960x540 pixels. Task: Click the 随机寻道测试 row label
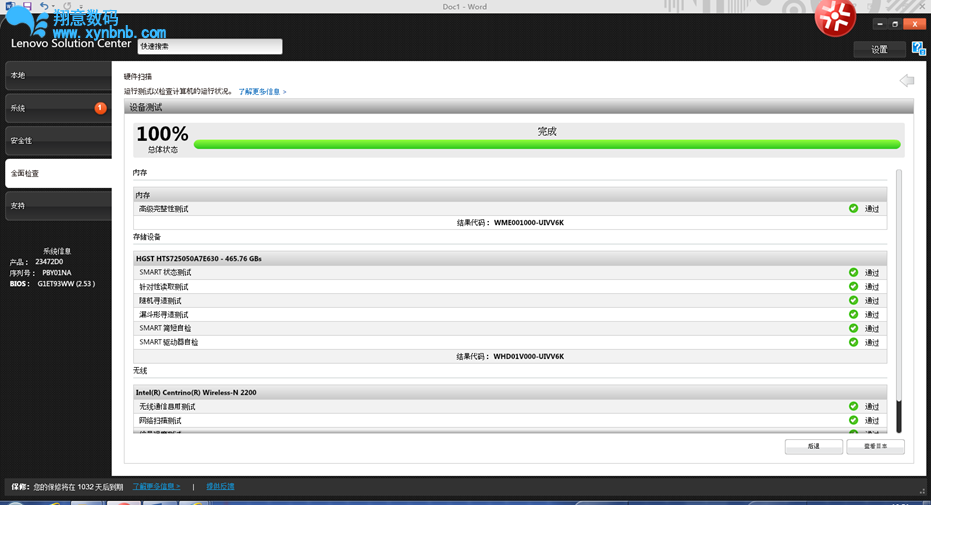point(160,301)
